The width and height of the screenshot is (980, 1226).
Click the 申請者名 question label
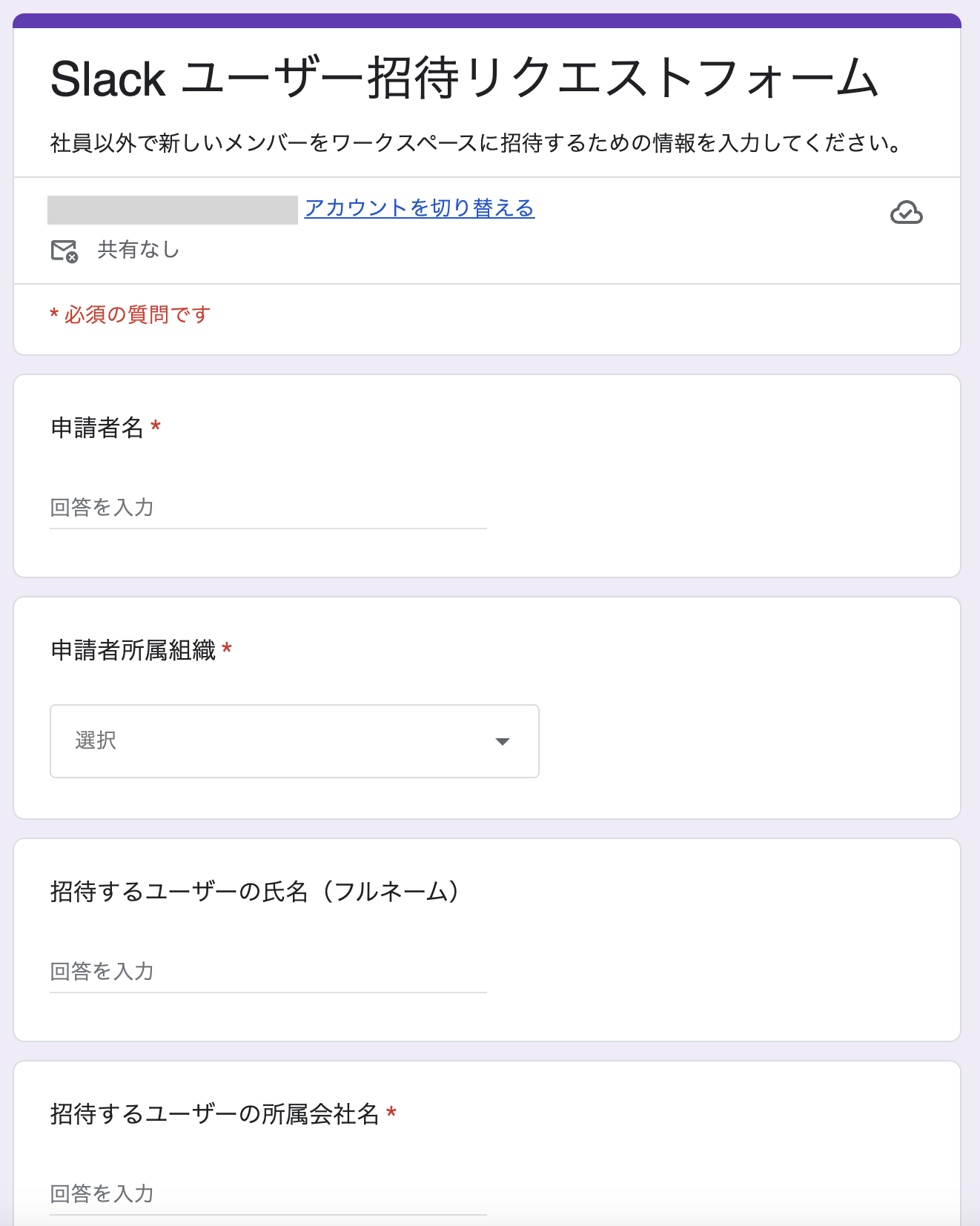[97, 428]
